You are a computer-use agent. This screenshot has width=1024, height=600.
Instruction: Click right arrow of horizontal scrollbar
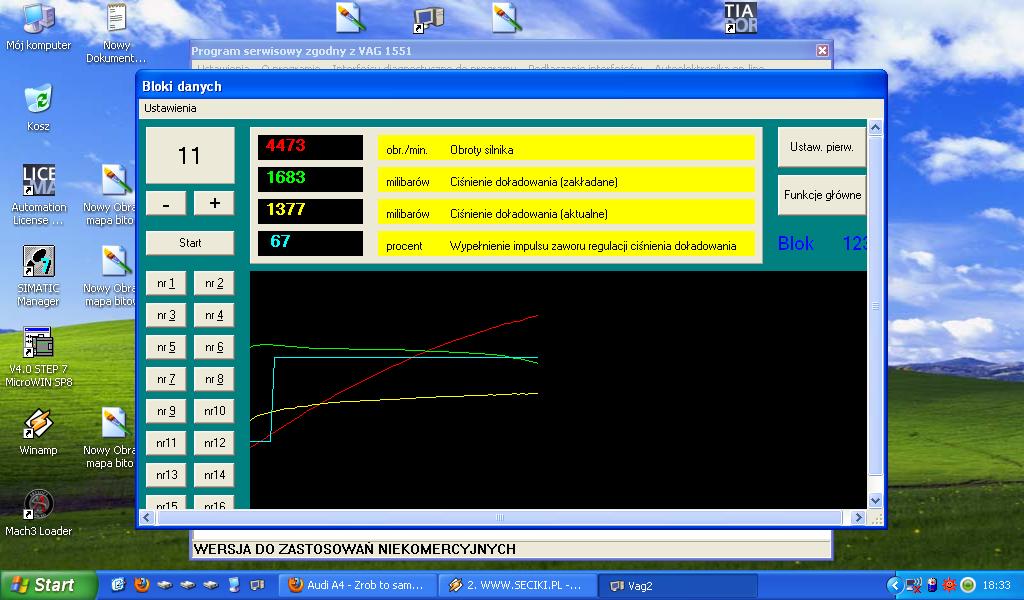click(x=858, y=518)
